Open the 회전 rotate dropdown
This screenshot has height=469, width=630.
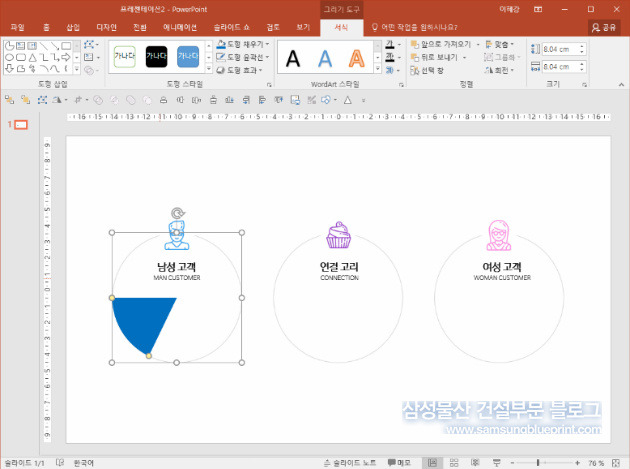click(x=499, y=70)
